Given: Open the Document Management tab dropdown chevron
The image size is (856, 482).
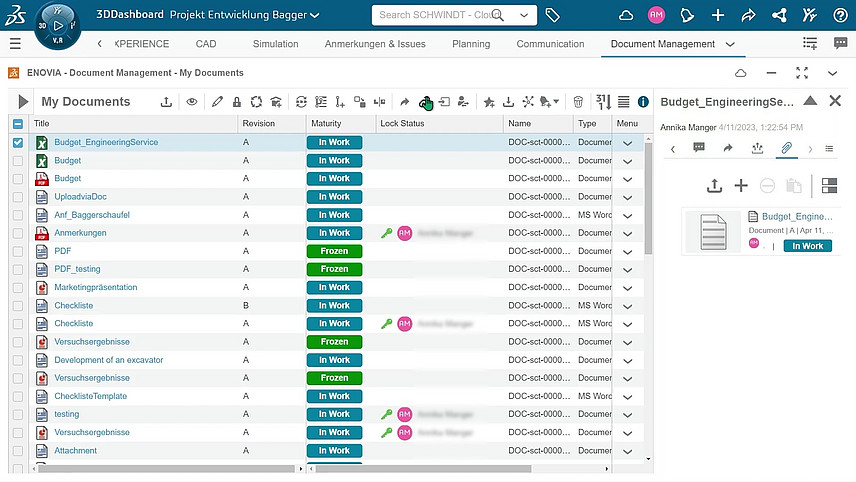Looking at the screenshot, I should (x=730, y=44).
